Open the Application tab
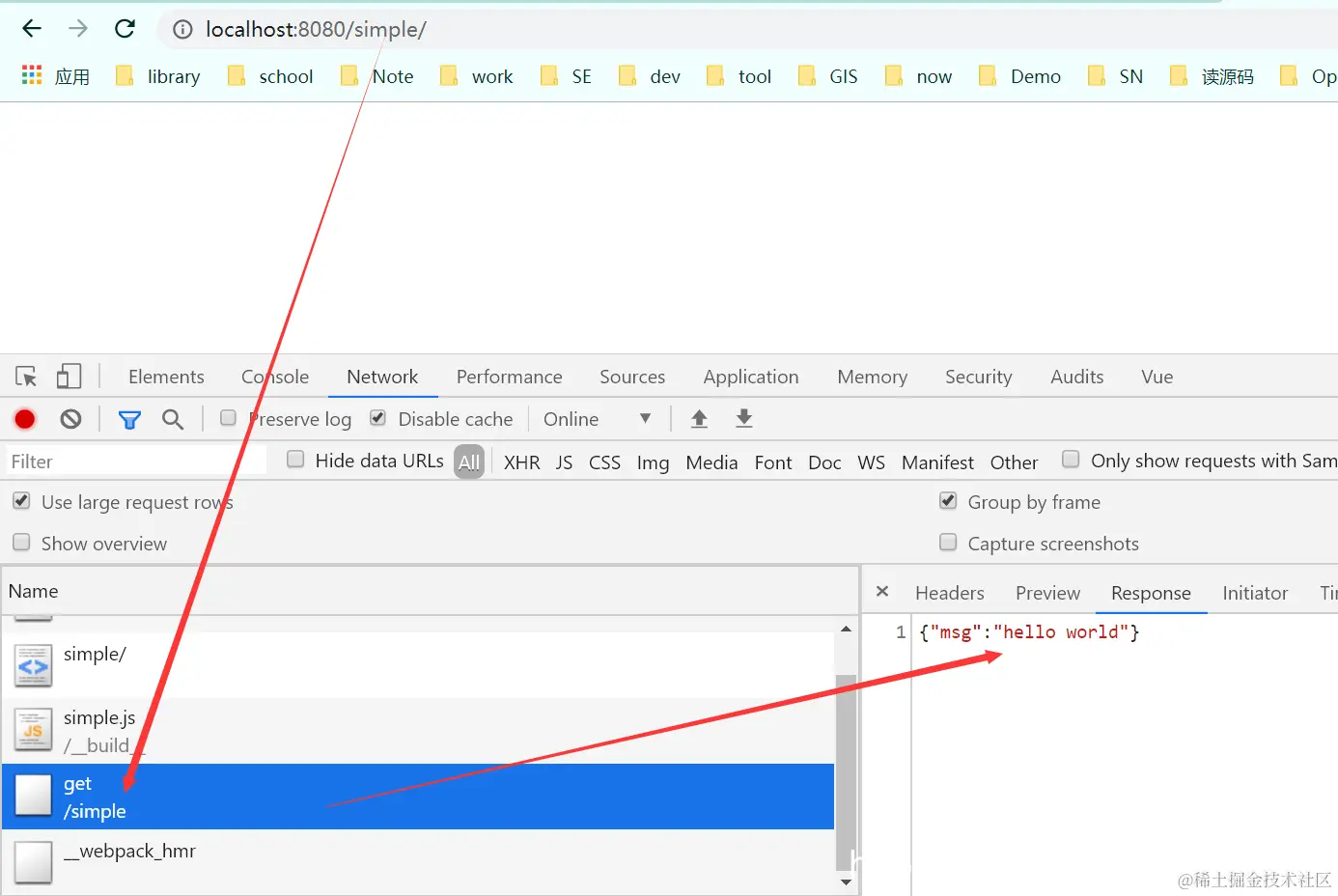Screen dimensions: 1338x896 click(751, 377)
